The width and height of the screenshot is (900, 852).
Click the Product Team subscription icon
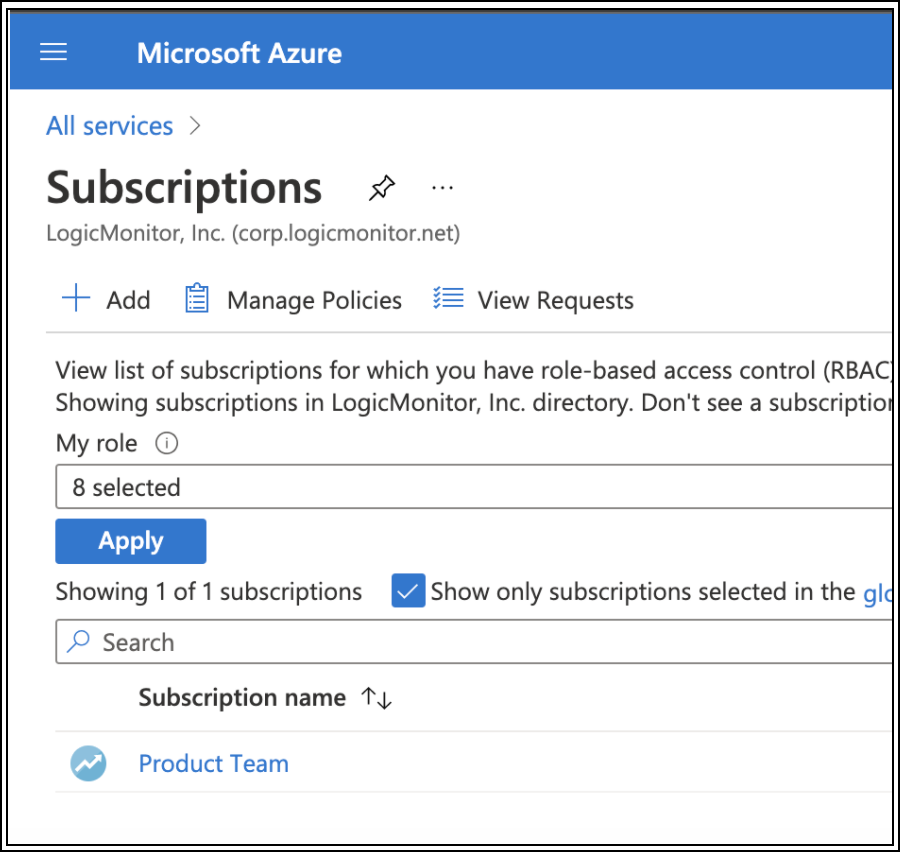(88, 764)
